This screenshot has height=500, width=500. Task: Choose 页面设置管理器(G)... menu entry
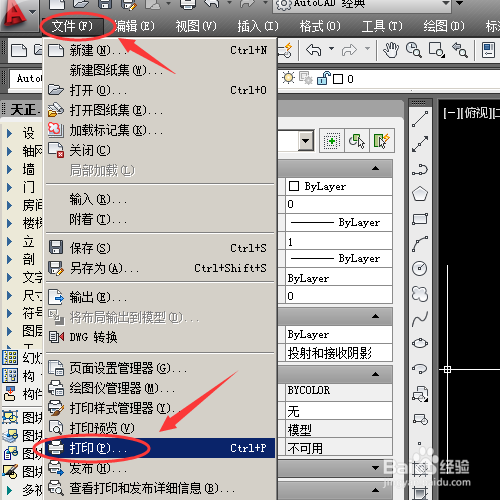(160, 368)
